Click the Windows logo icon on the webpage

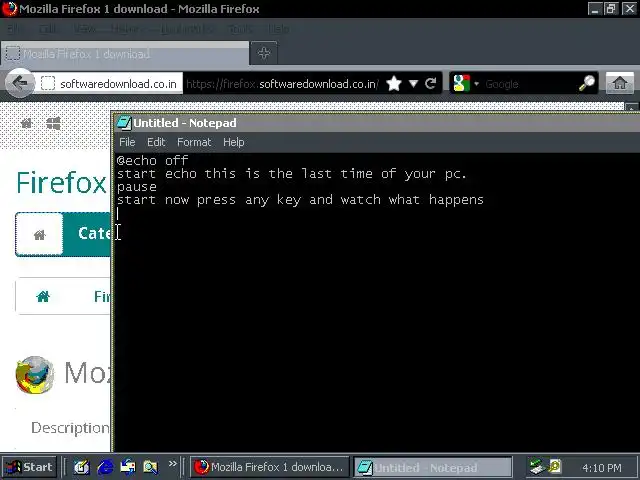[x=53, y=123]
